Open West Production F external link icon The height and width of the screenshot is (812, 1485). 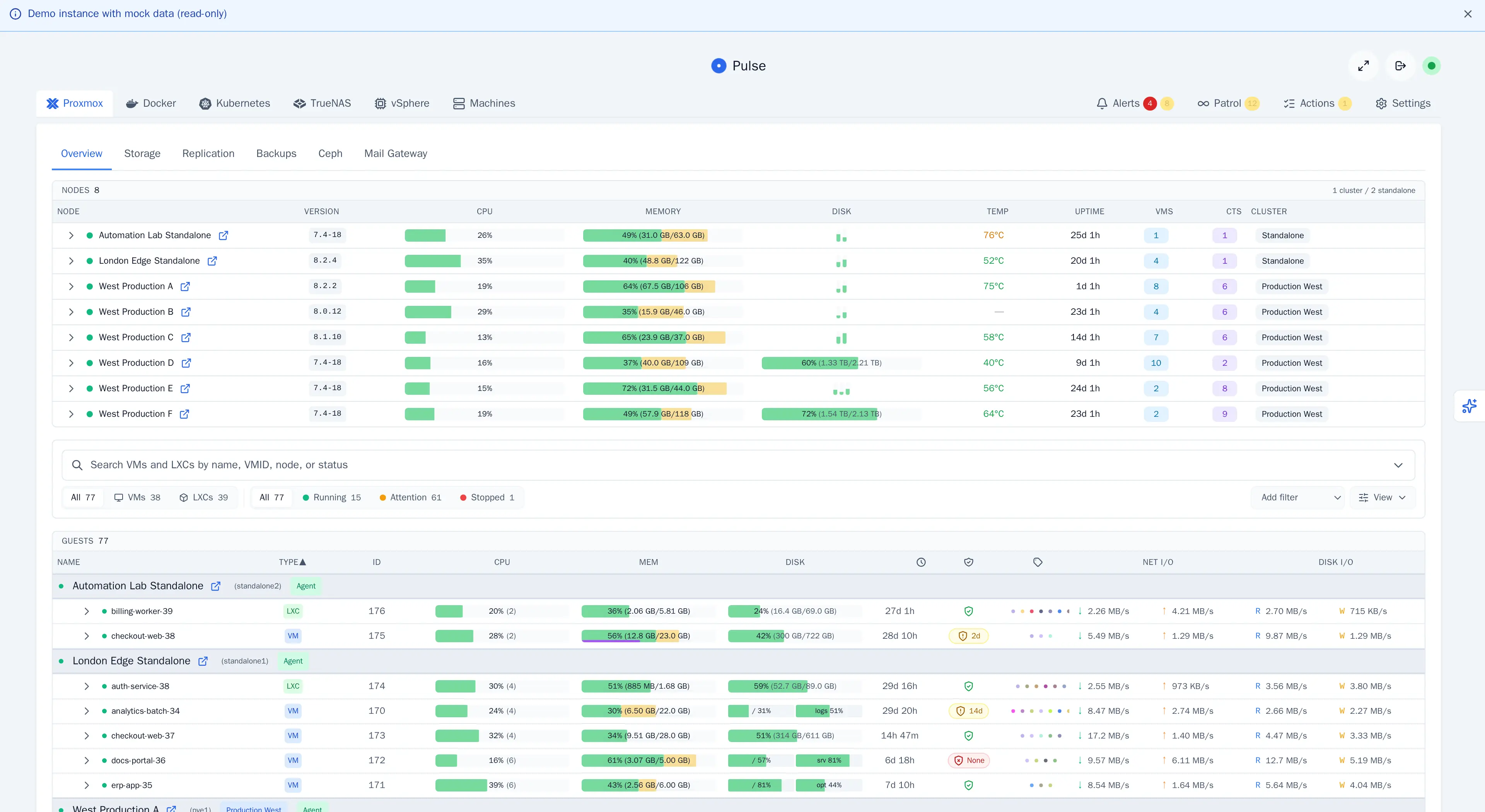pos(184,414)
